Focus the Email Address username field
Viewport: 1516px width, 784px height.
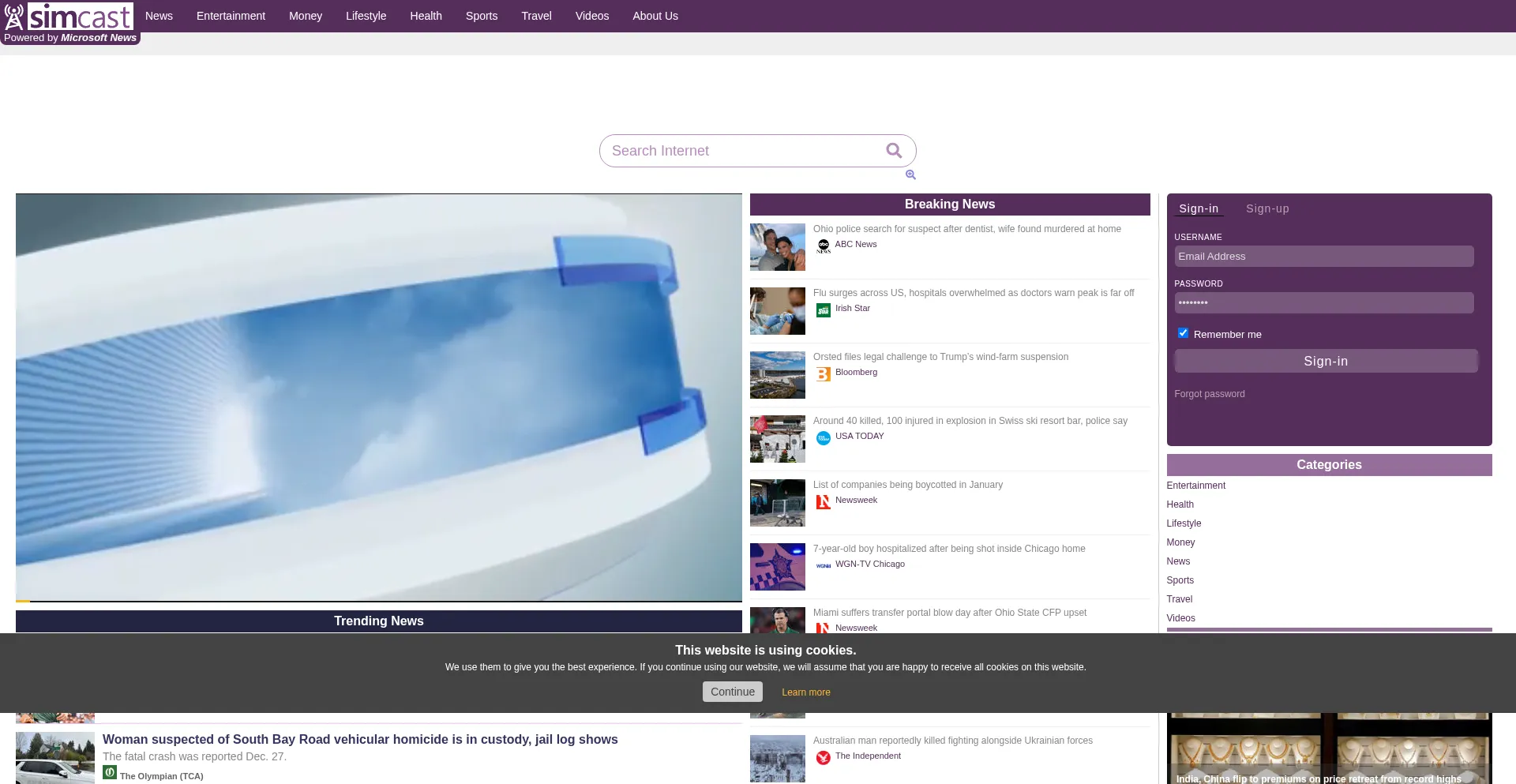pos(1323,257)
